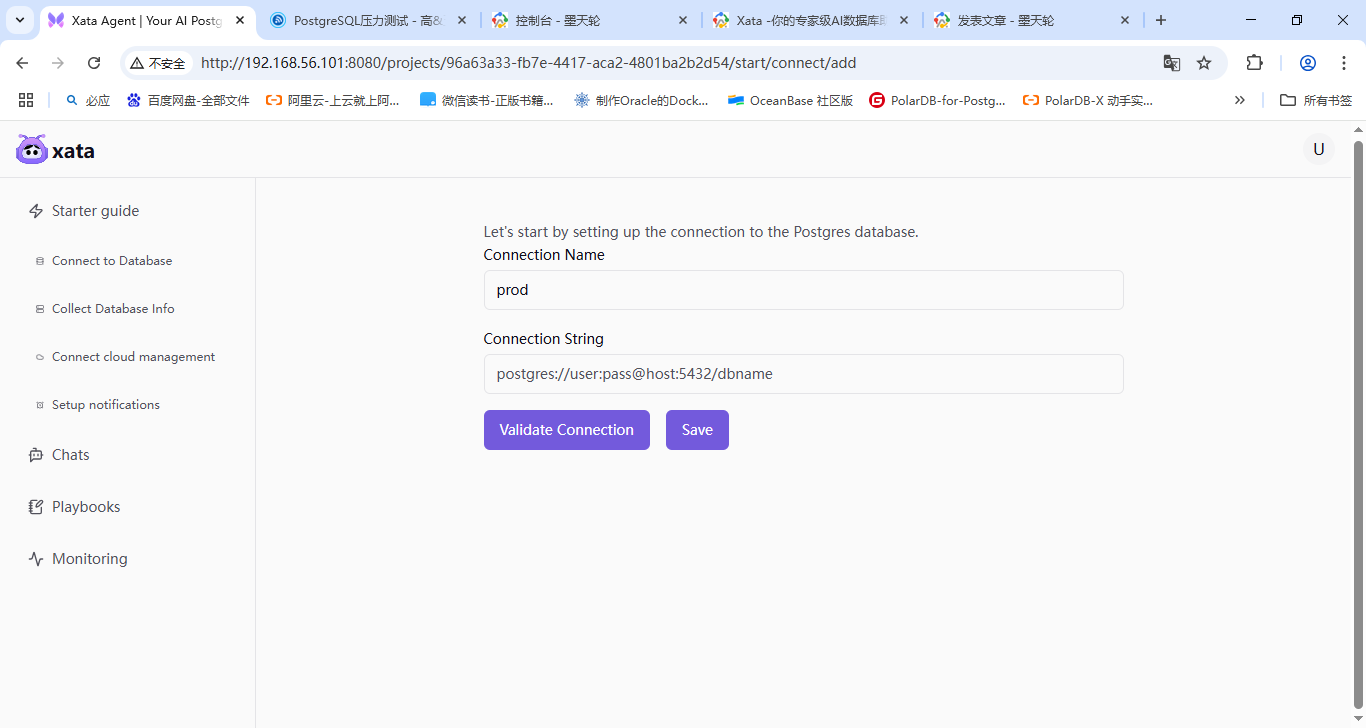Expand the hidden bookmarks chevron

point(1240,100)
